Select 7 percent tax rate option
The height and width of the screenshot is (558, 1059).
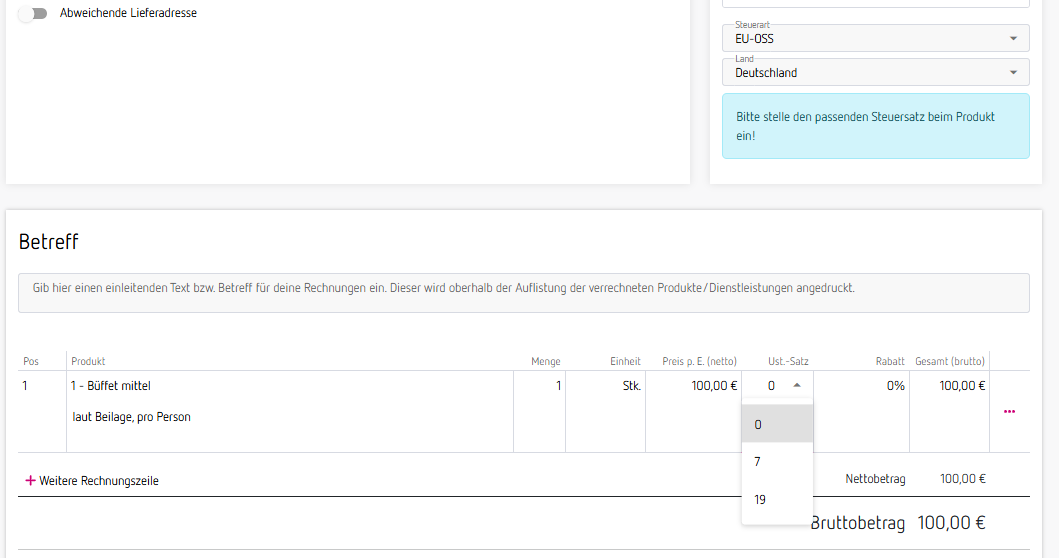click(x=777, y=462)
